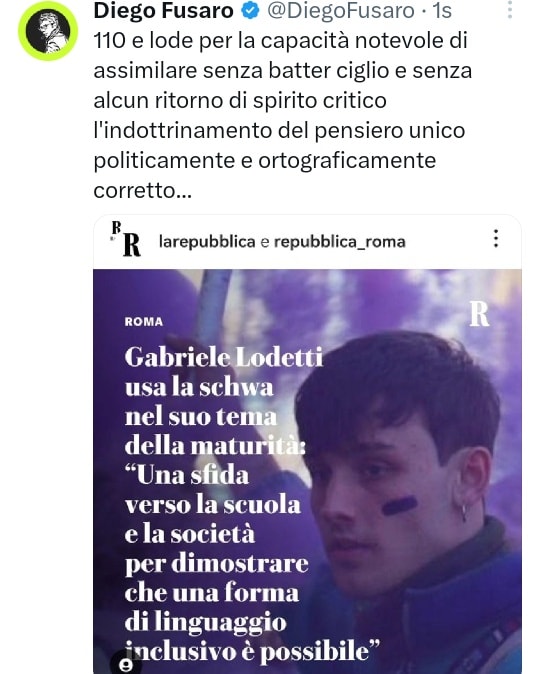Click the large La Repubblica R logo
Image resolution: width=540 pixels, height=674 pixels.
pos(132,245)
